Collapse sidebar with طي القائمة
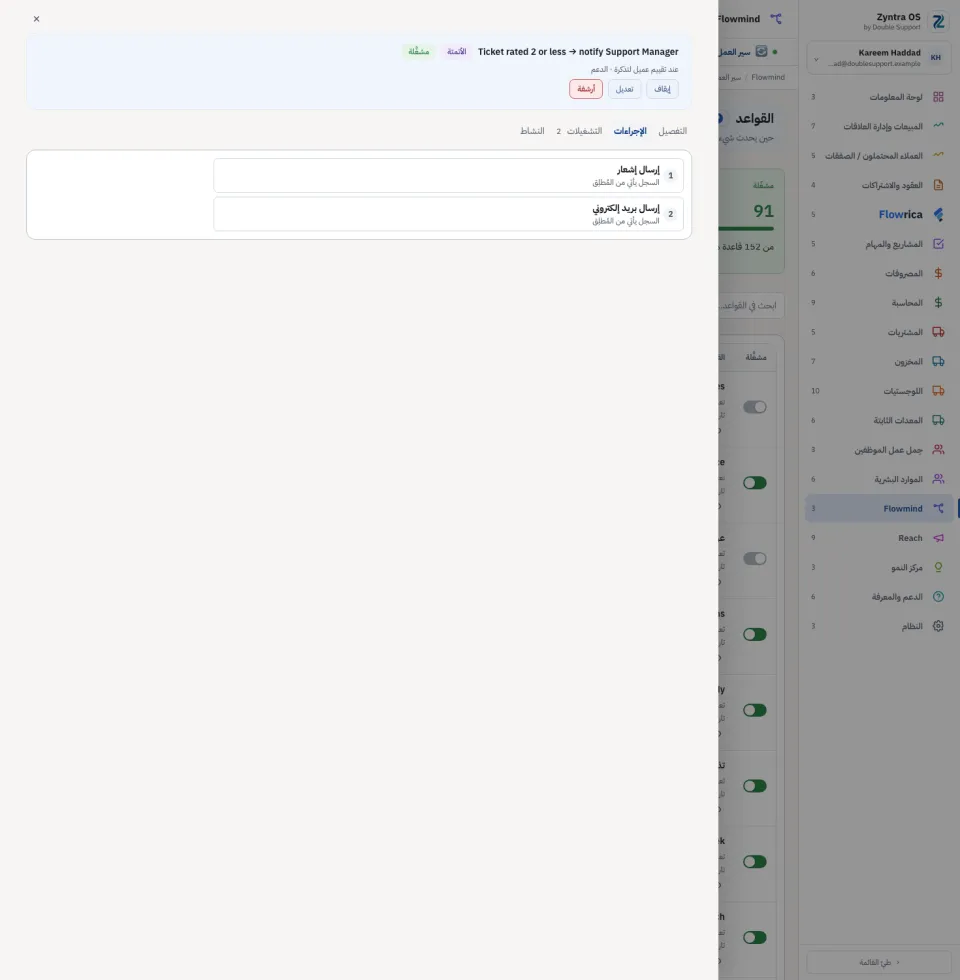This screenshot has width=960, height=980. pyautogui.click(x=879, y=962)
